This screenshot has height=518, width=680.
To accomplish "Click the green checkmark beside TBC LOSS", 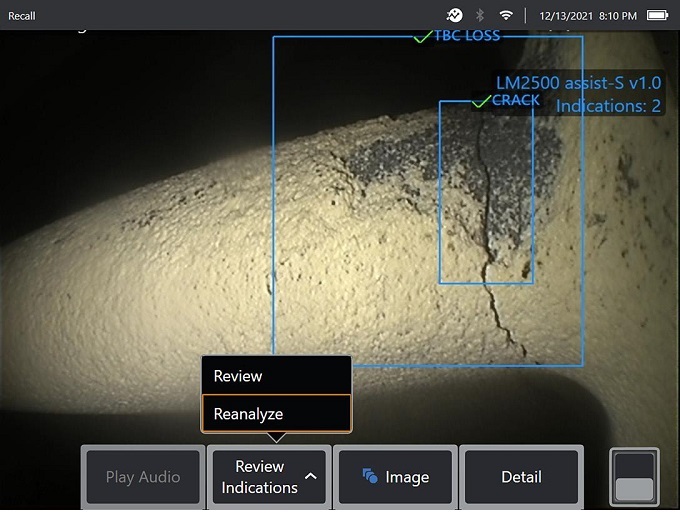I will click(423, 37).
